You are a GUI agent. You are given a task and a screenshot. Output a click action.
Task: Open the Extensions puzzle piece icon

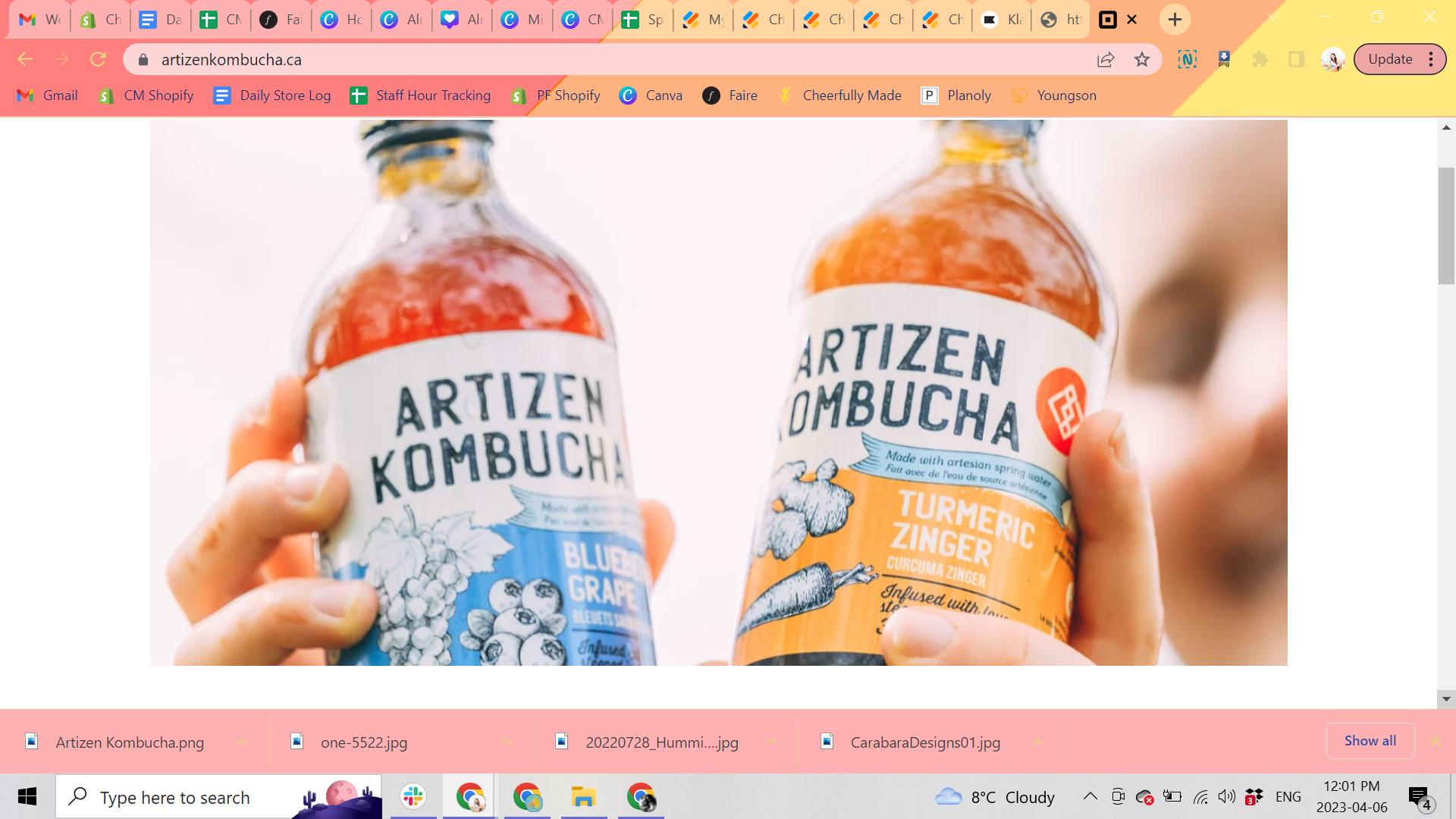click(1260, 59)
